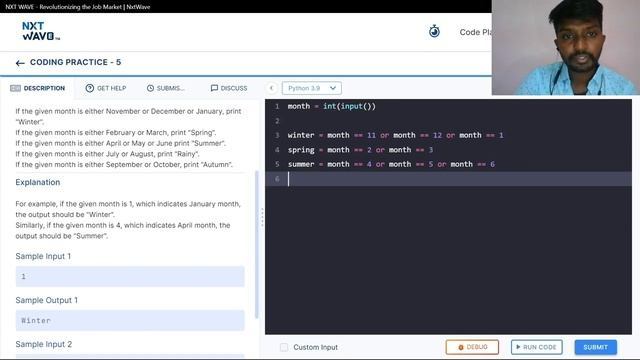Image resolution: width=640 pixels, height=360 pixels.
Task: Open the Code Playground link
Action: 476,32
